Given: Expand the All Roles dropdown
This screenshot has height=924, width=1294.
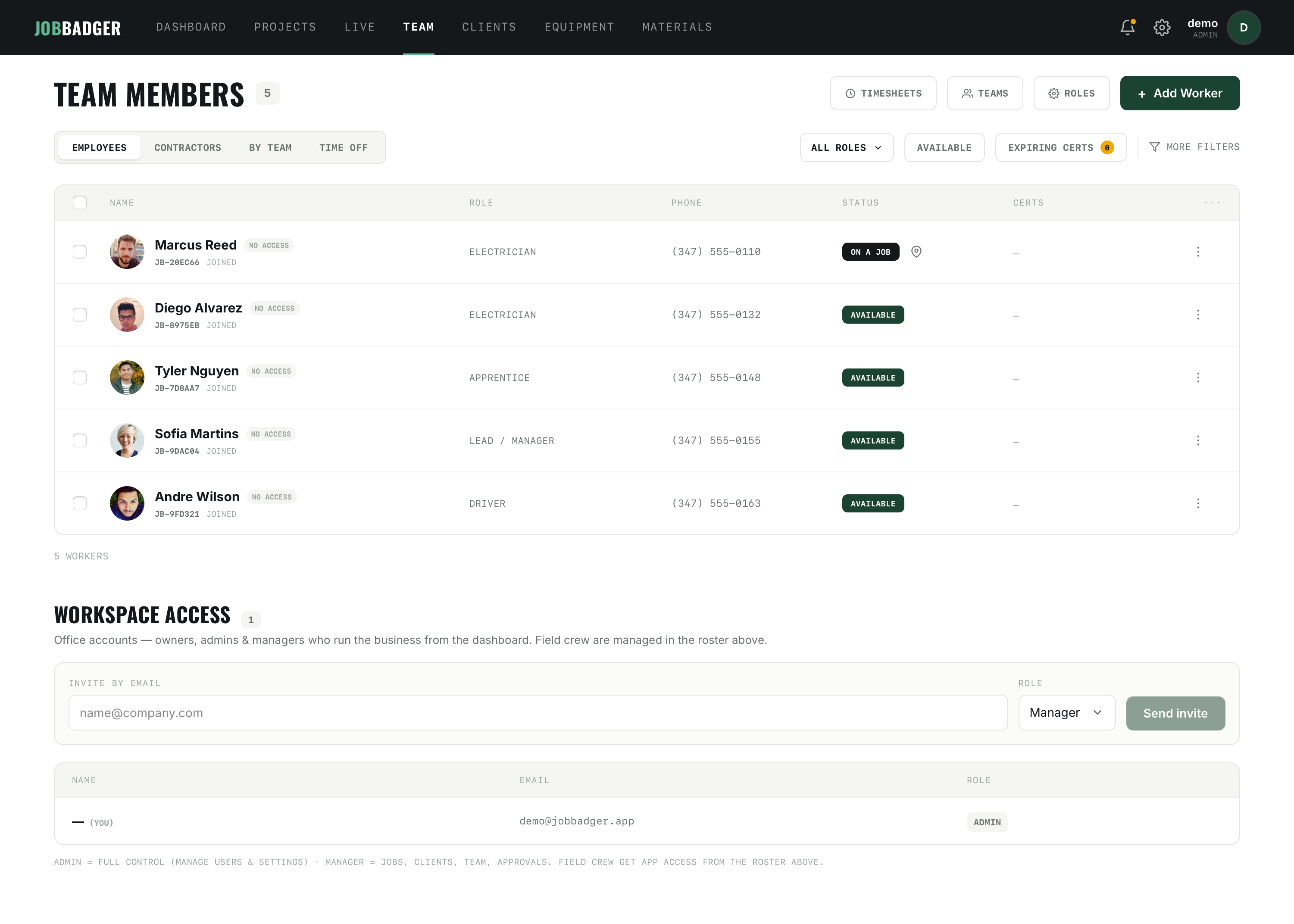Looking at the screenshot, I should click(846, 147).
